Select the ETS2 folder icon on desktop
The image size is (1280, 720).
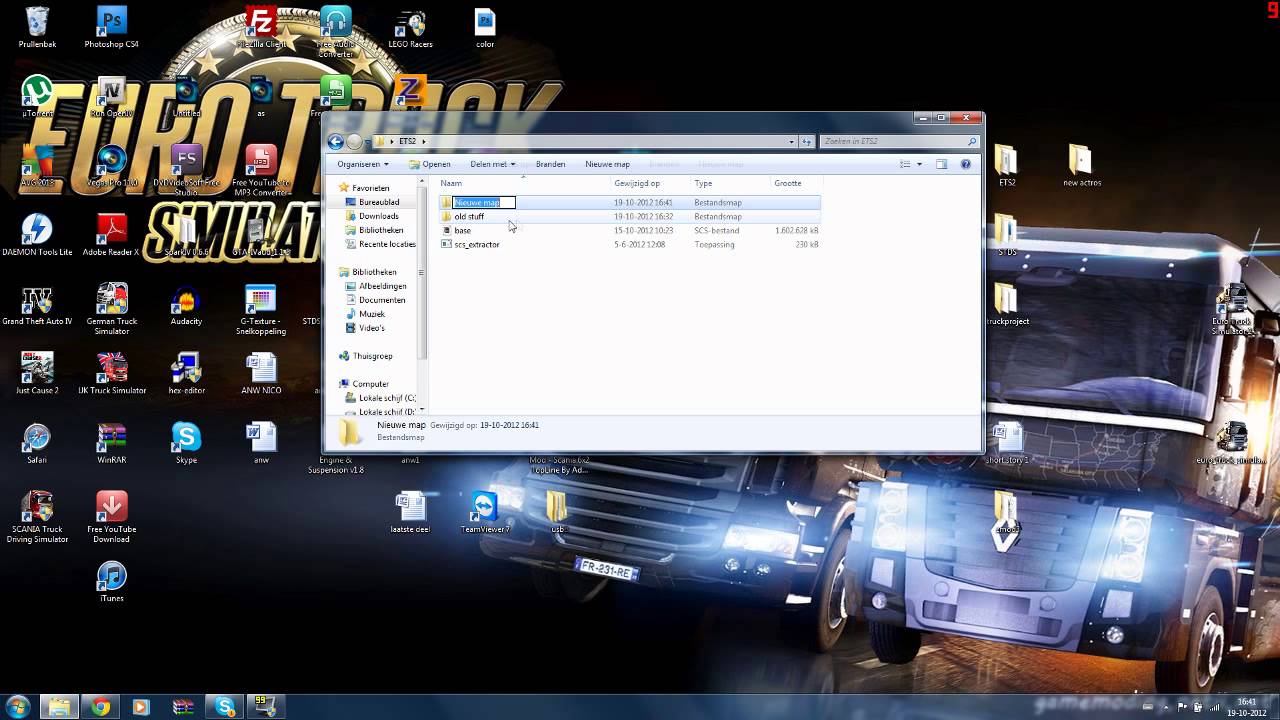(x=1006, y=166)
